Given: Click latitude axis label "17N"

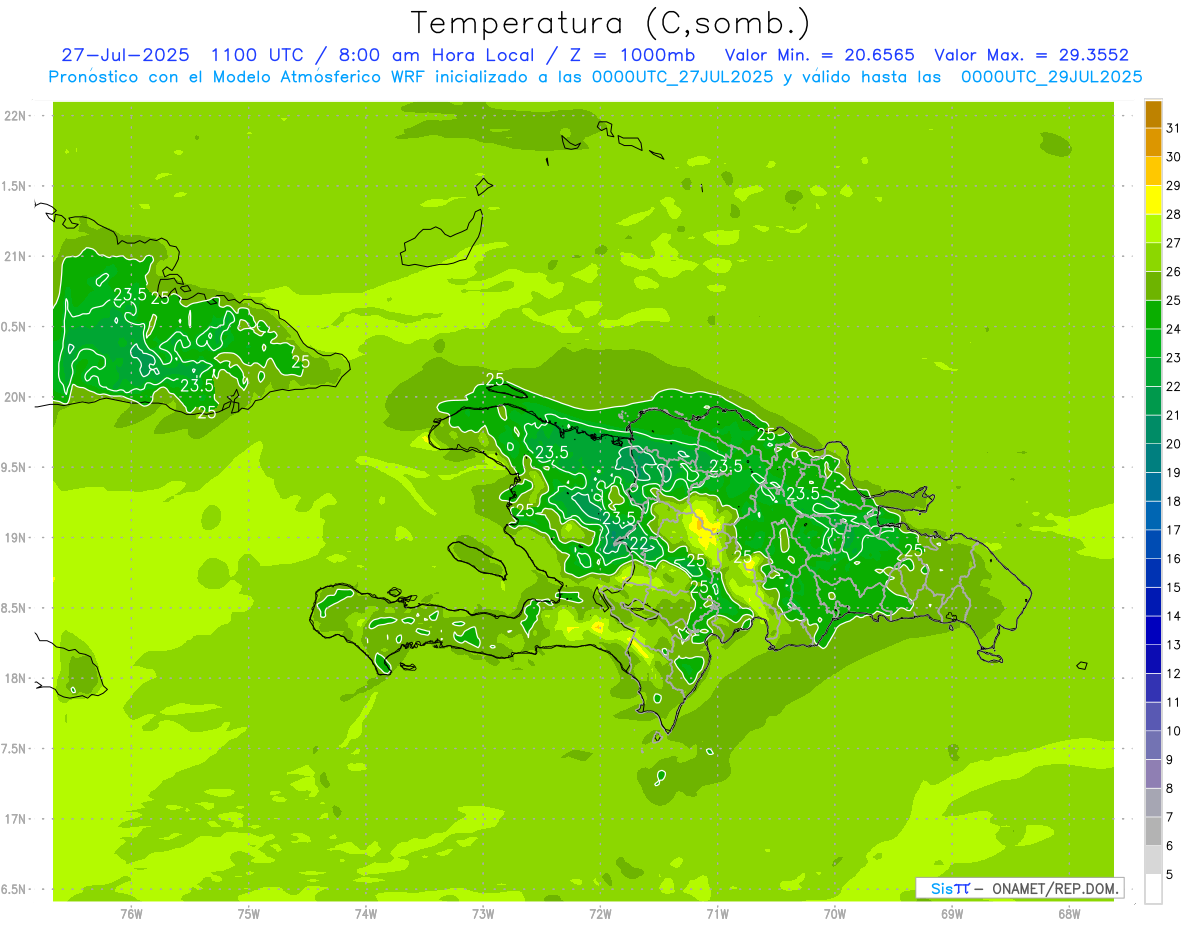Looking at the screenshot, I should pos(14,819).
